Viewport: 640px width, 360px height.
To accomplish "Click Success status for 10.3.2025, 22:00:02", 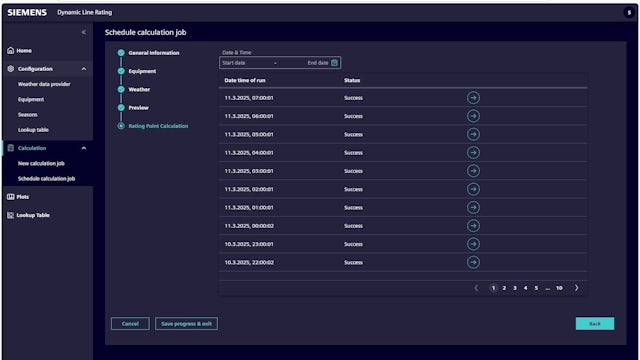I will click(353, 262).
